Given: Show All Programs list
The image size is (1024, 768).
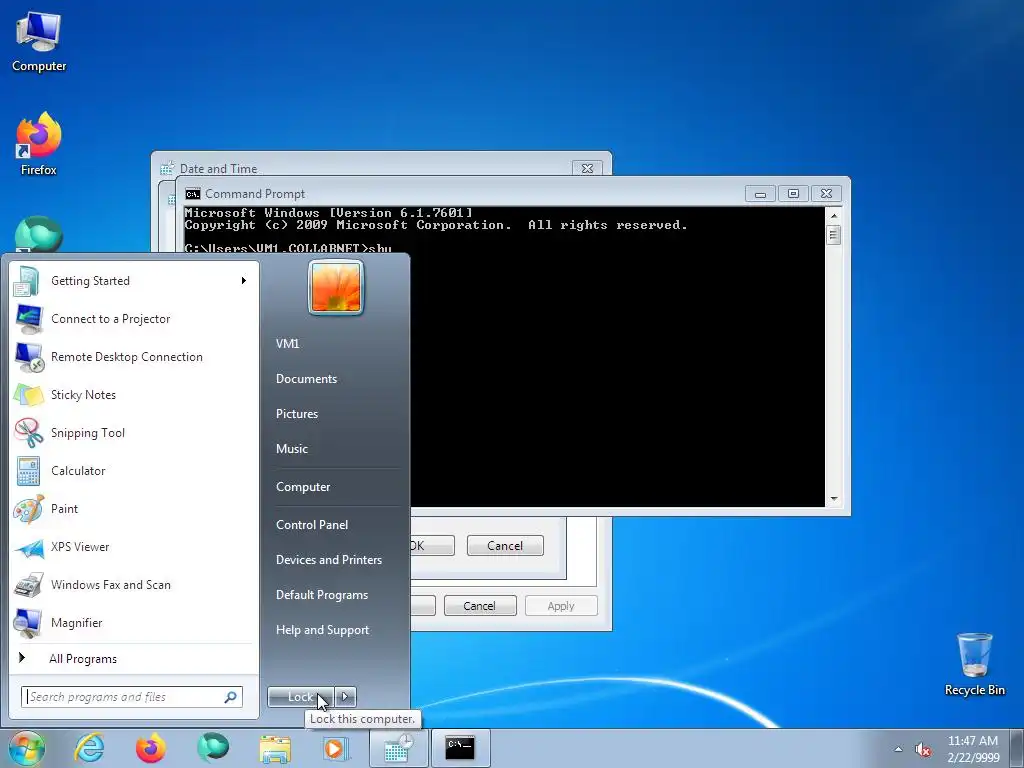Looking at the screenshot, I should [133, 658].
